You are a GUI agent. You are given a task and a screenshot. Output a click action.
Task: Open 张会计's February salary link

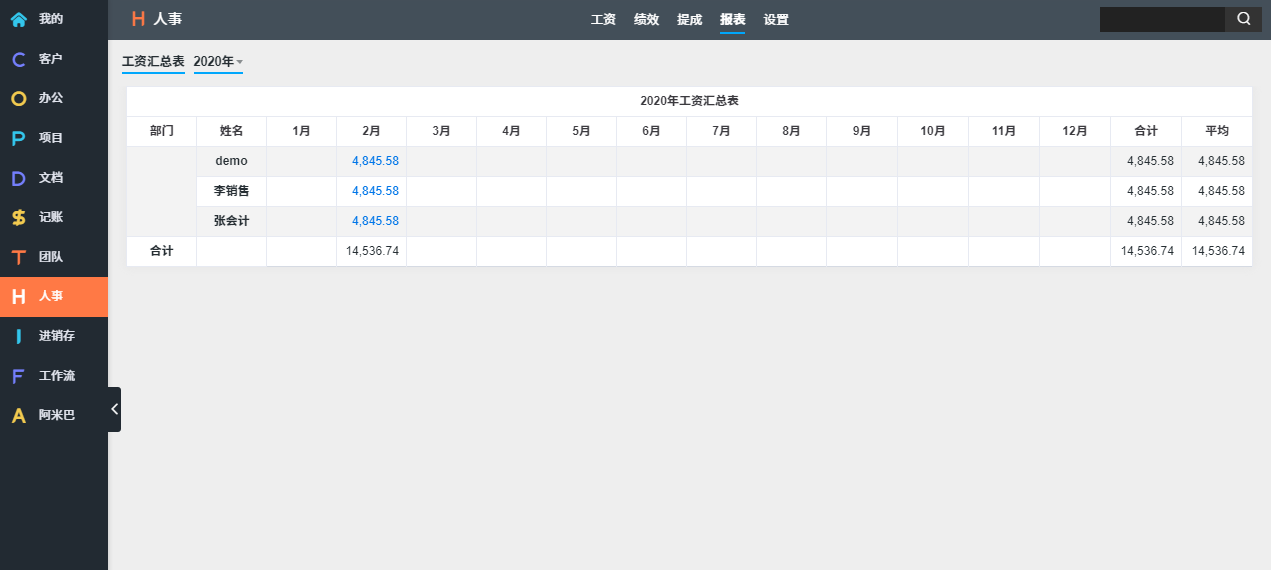coord(375,221)
